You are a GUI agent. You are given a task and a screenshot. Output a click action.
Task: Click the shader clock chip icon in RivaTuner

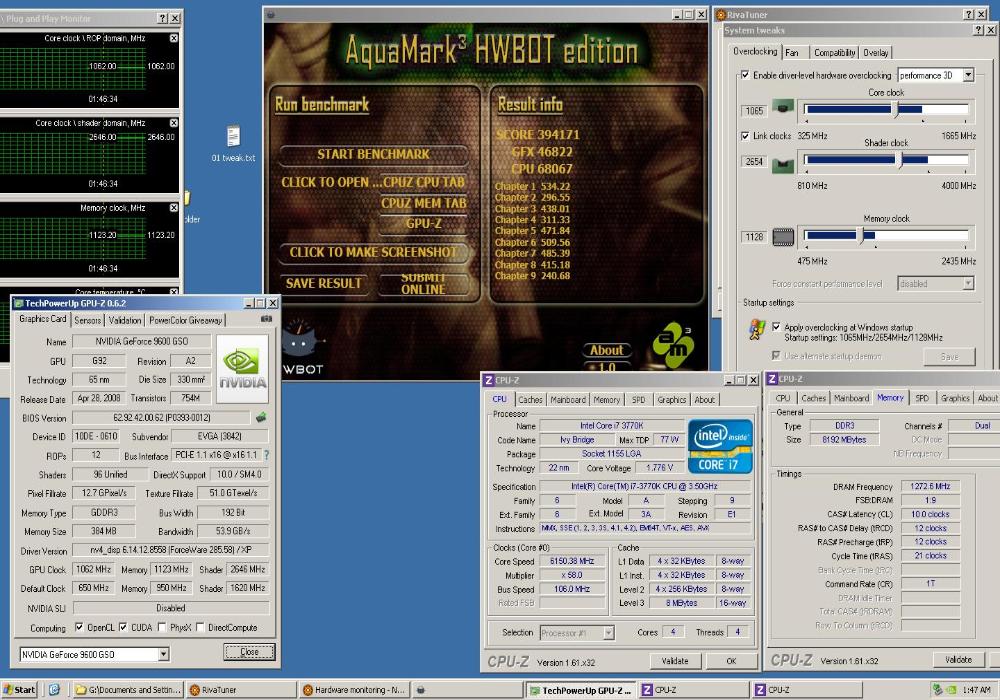coord(783,166)
